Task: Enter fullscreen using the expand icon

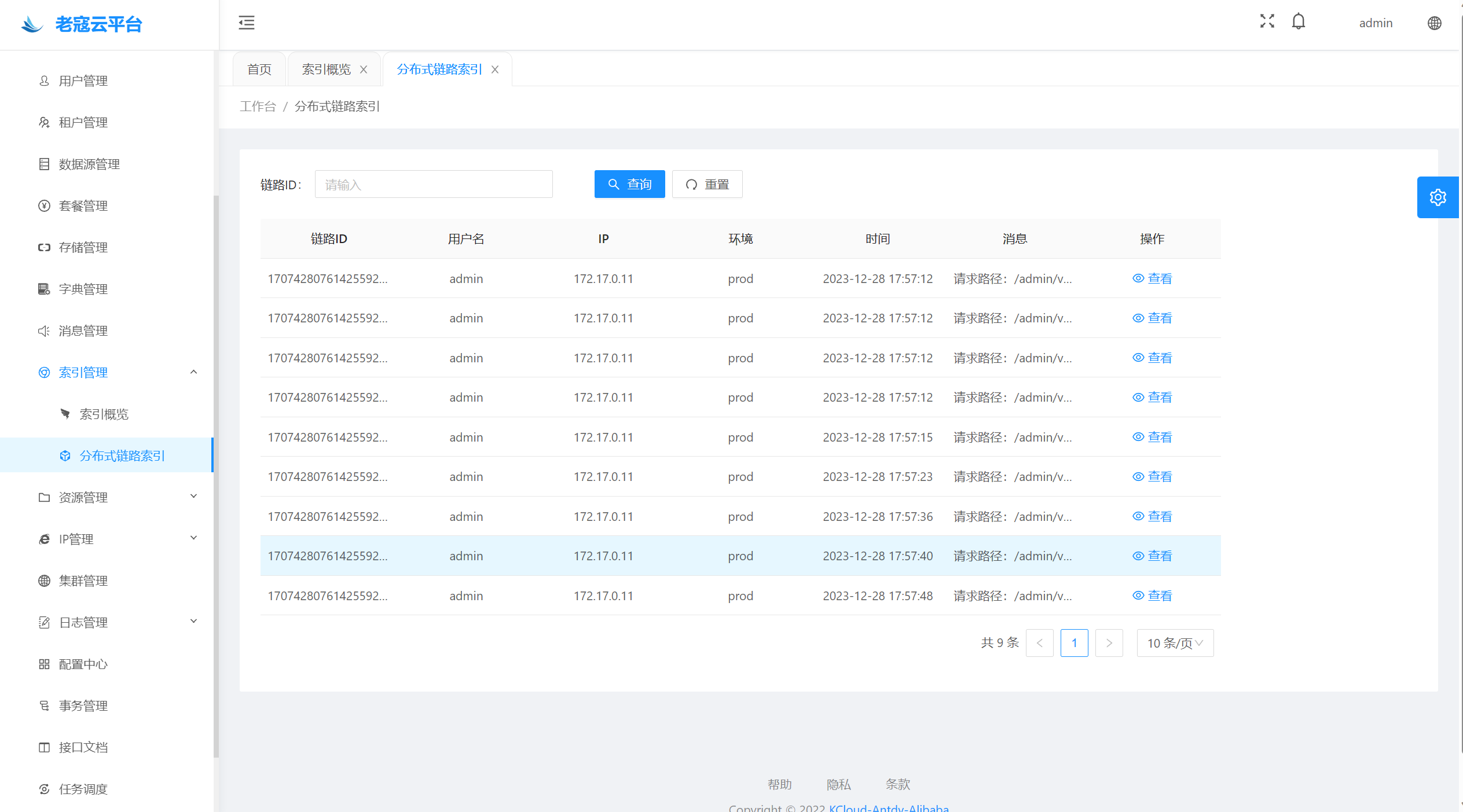Action: 1267,21
